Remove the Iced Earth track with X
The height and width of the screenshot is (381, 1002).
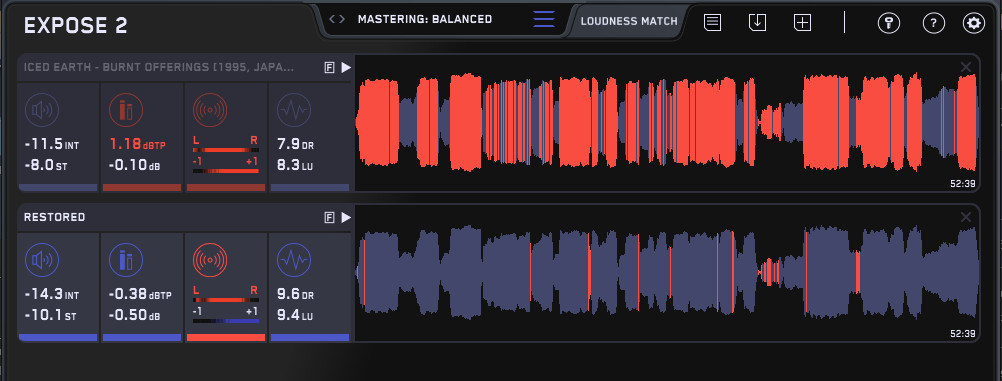pos(966,66)
